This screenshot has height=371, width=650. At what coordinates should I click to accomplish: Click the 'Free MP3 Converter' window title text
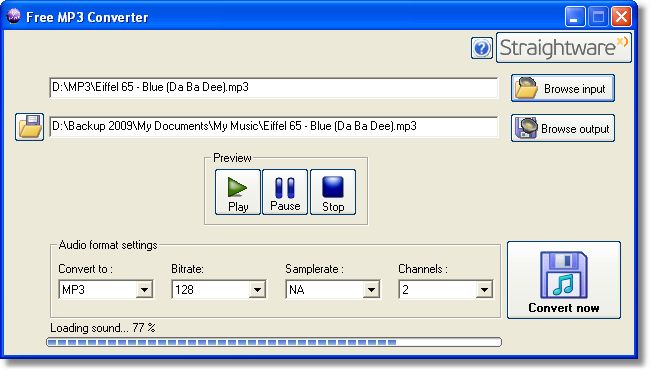(87, 17)
